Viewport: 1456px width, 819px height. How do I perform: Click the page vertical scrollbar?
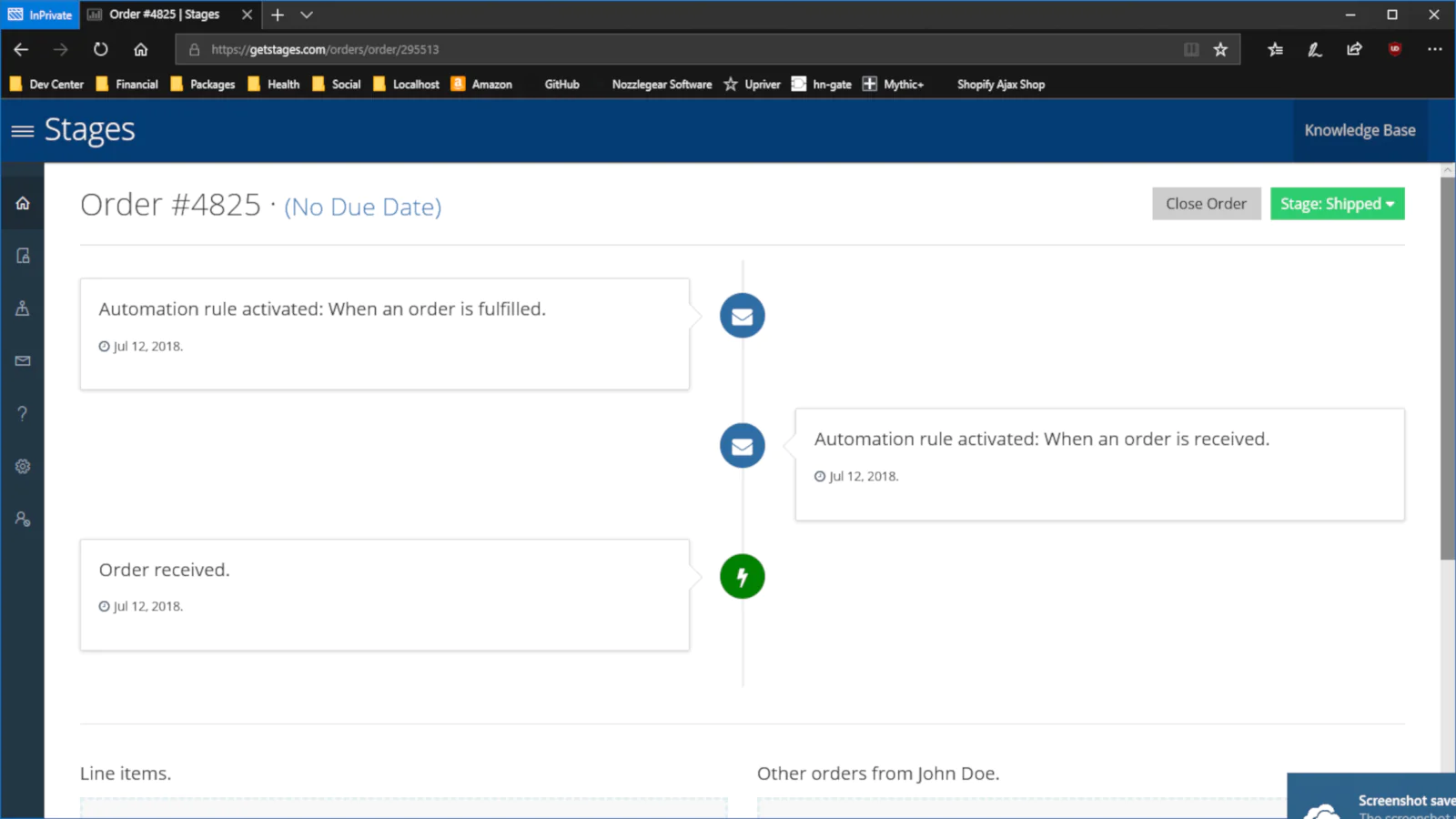[1448, 364]
